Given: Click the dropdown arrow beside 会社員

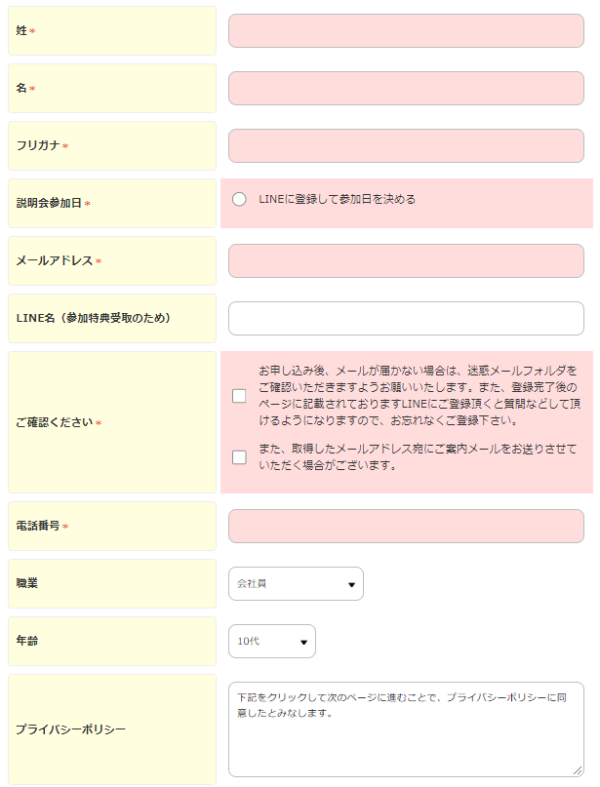Looking at the screenshot, I should click(351, 584).
